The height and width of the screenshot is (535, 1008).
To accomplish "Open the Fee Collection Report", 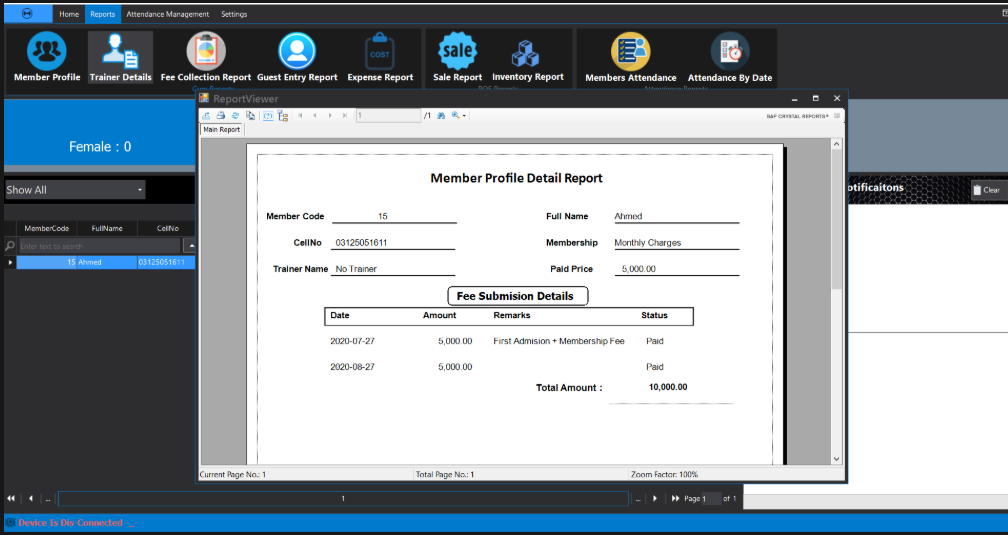I will click(206, 58).
